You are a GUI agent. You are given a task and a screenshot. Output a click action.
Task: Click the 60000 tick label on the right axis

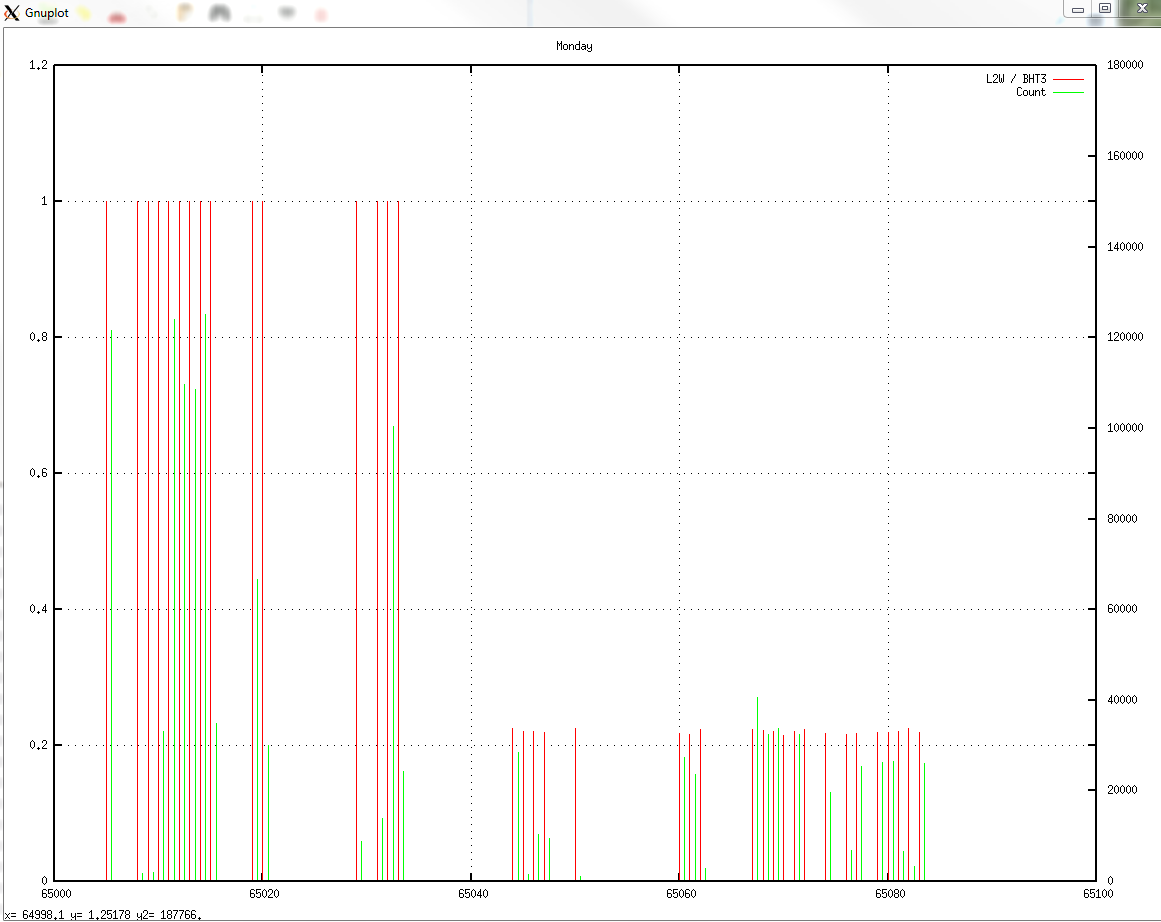[x=1122, y=609]
